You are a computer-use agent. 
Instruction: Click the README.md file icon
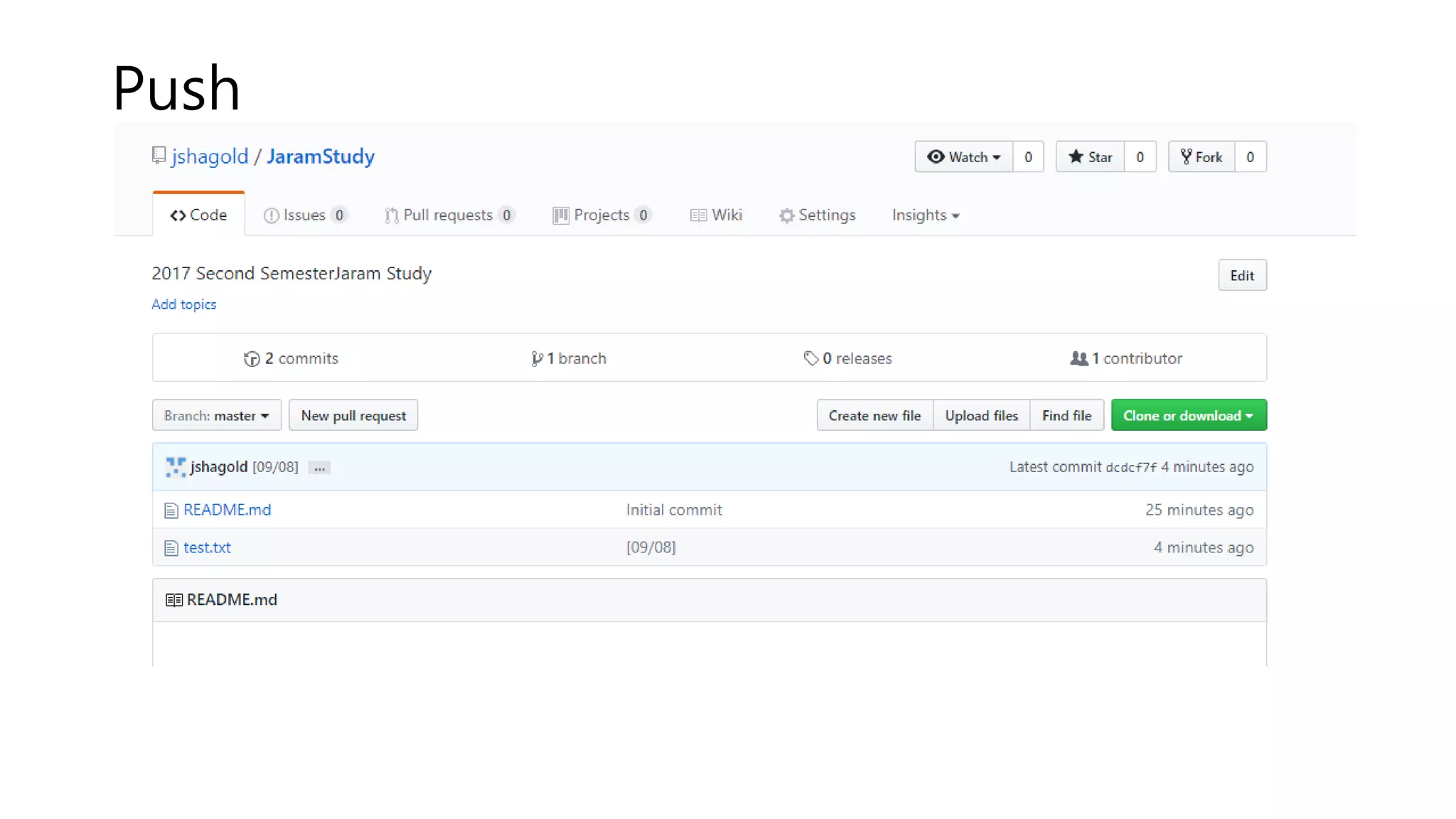click(x=171, y=510)
